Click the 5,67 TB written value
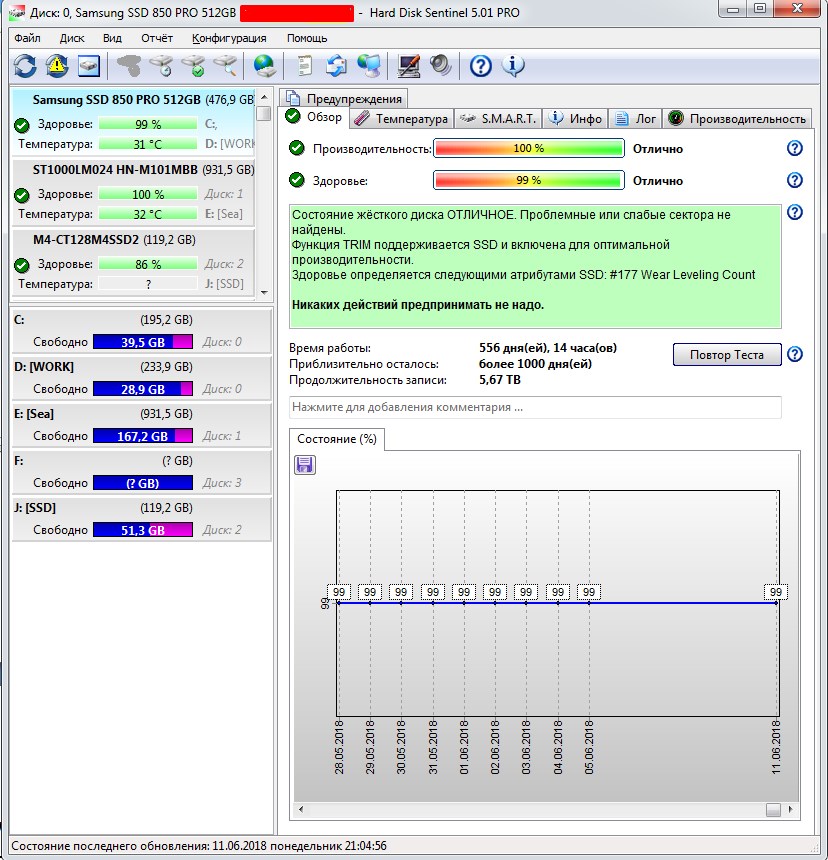The height and width of the screenshot is (860, 828). 500,380
